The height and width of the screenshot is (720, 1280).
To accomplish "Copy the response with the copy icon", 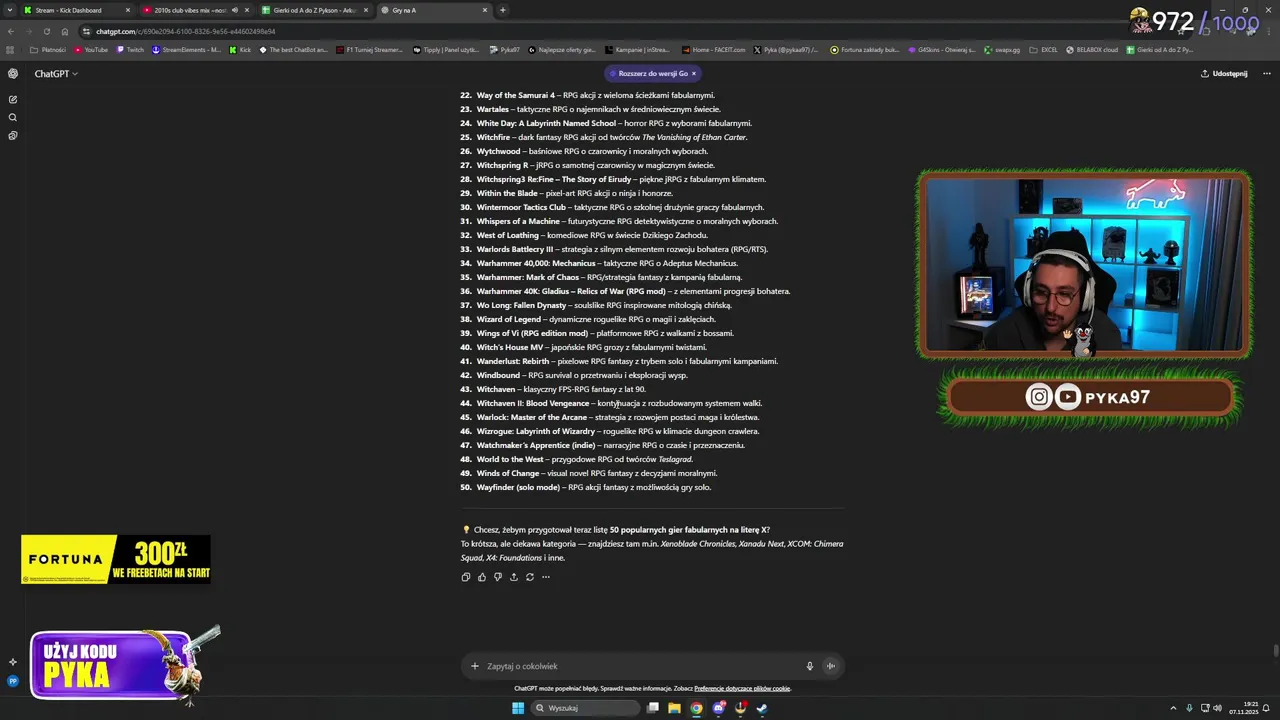I will coord(466,577).
